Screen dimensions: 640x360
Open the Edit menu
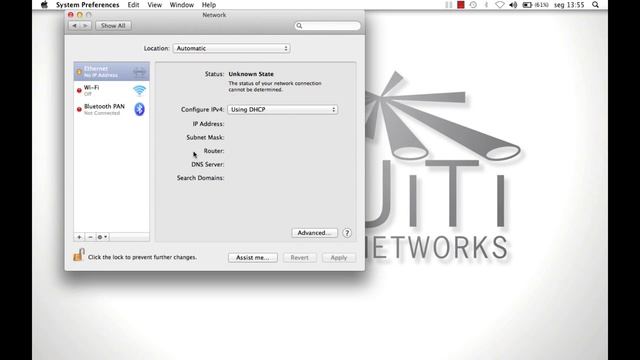click(133, 5)
